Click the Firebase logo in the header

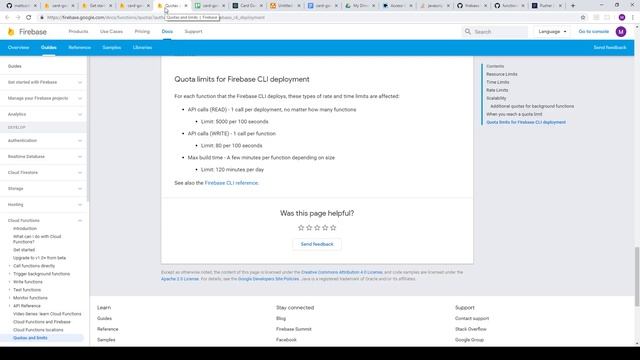[x=27, y=31]
